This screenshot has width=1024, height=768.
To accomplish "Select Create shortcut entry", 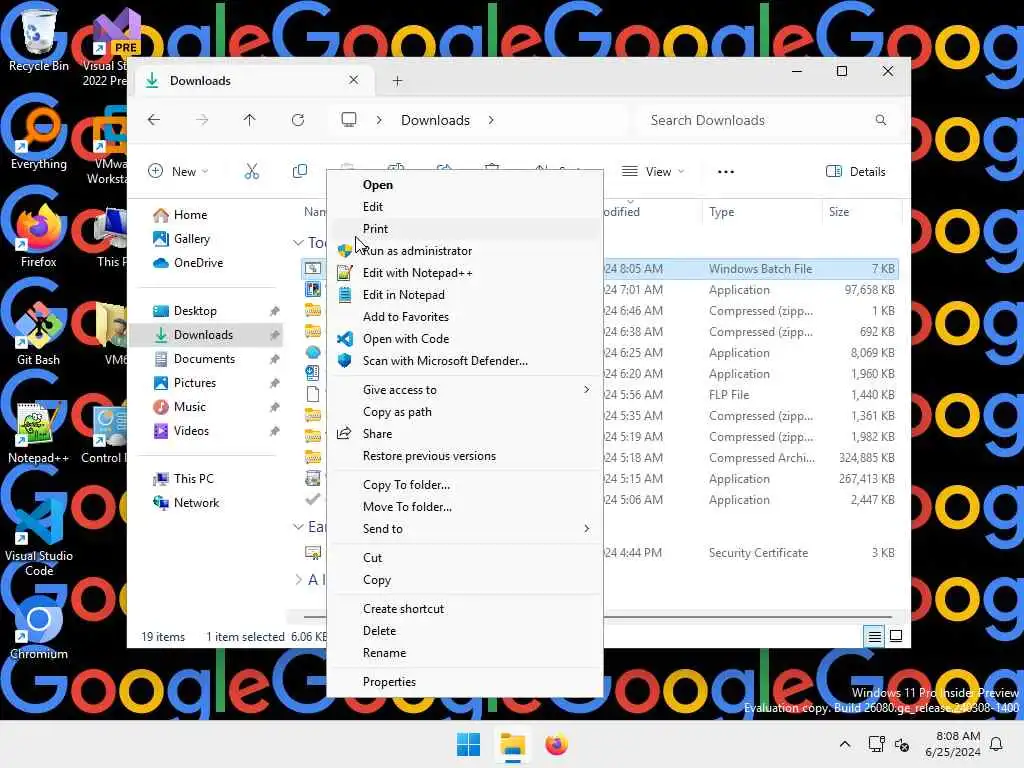I will (464, 609).
